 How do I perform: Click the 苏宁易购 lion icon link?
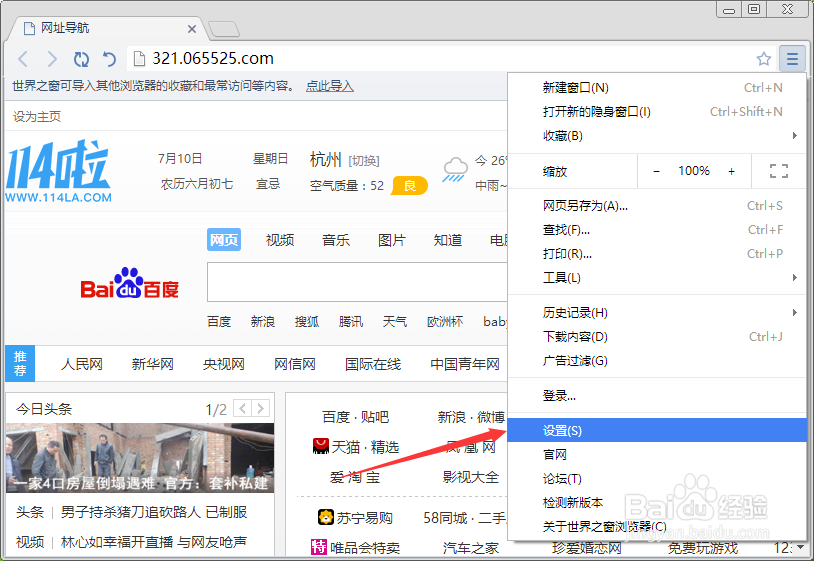pyautogui.click(x=356, y=517)
